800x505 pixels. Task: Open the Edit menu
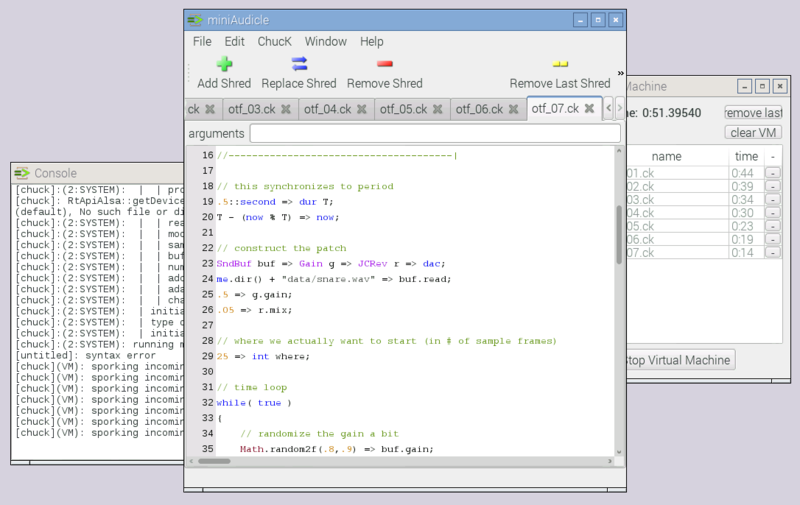pyautogui.click(x=235, y=42)
